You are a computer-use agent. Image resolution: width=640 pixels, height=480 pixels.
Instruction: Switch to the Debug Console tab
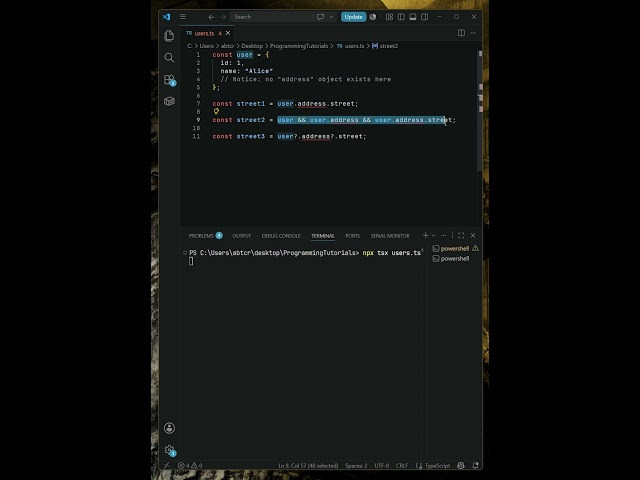[x=281, y=236]
